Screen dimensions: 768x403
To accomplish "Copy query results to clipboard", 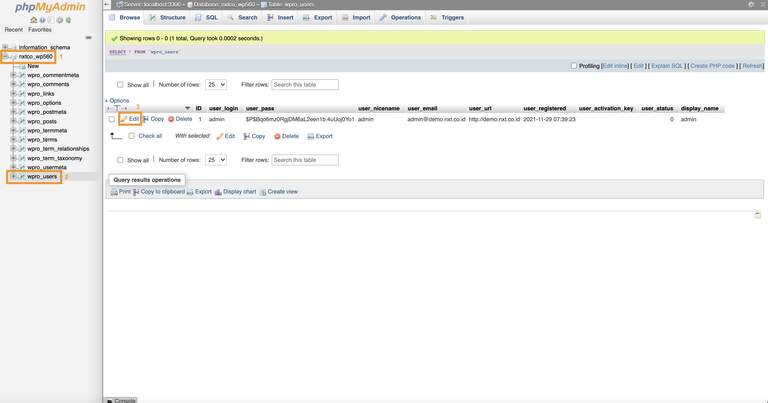I will (159, 191).
